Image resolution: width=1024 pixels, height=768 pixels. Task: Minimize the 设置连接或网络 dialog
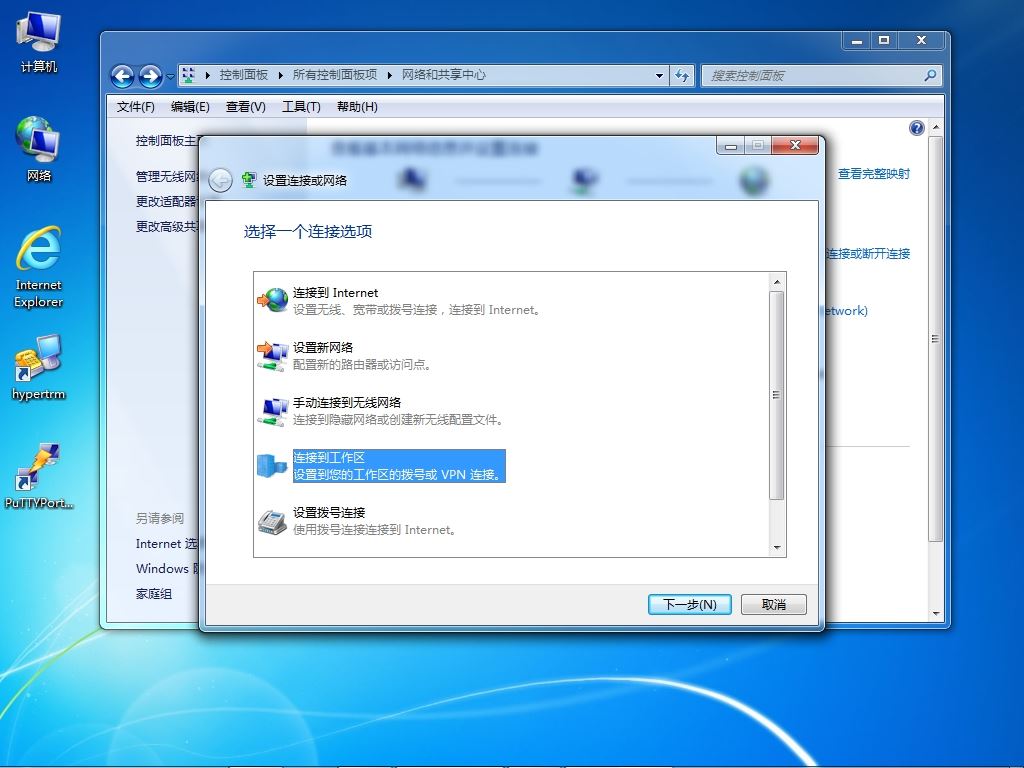731,146
